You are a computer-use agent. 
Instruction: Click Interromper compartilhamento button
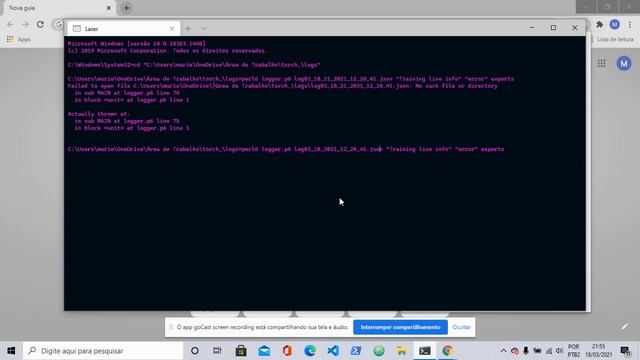click(400, 327)
